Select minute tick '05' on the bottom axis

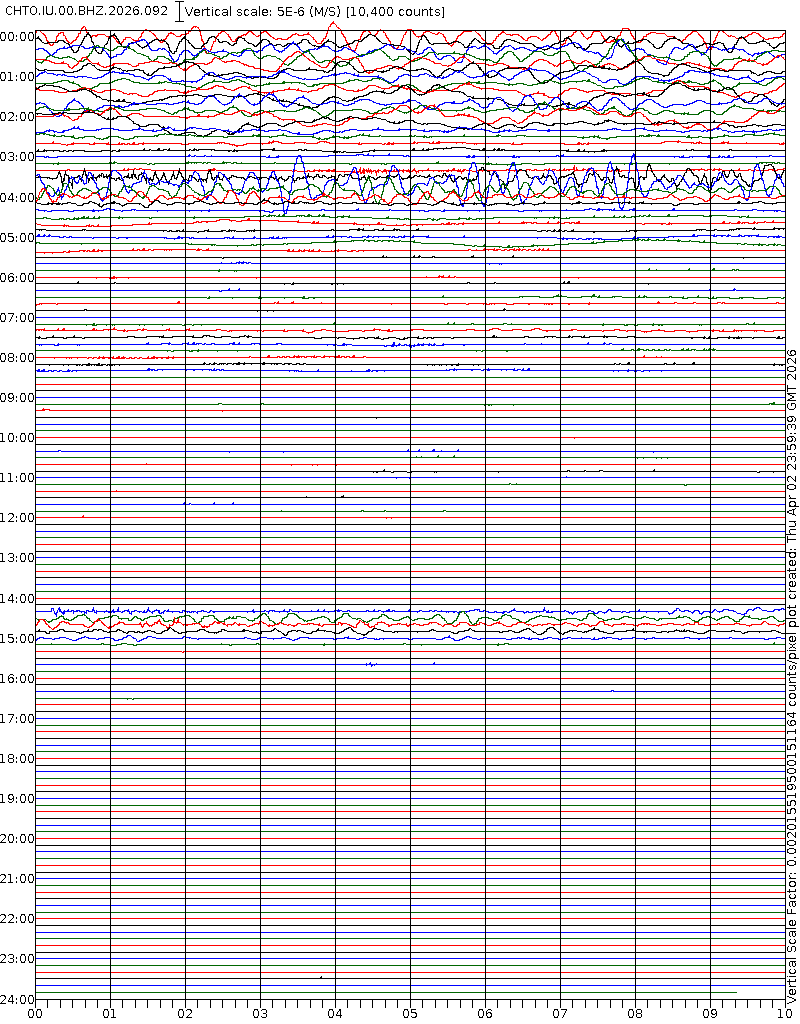[x=410, y=1013]
